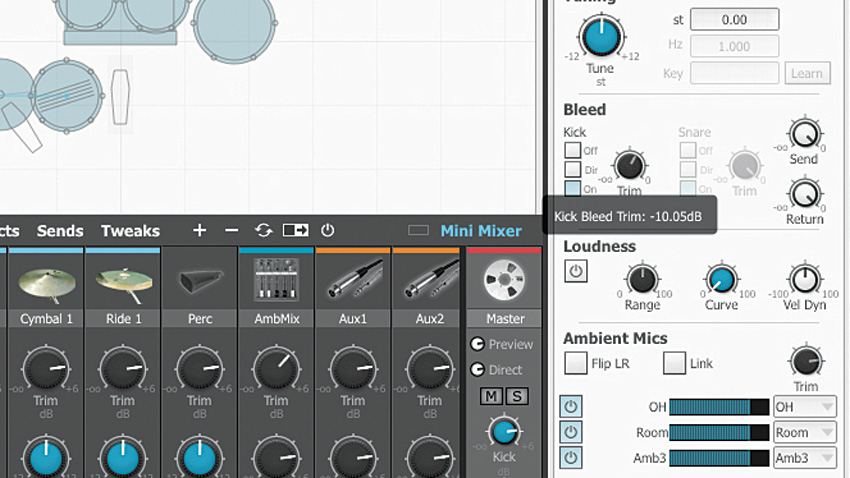Open the Tweaks tab
This screenshot has height=478, width=850.
[x=131, y=231]
